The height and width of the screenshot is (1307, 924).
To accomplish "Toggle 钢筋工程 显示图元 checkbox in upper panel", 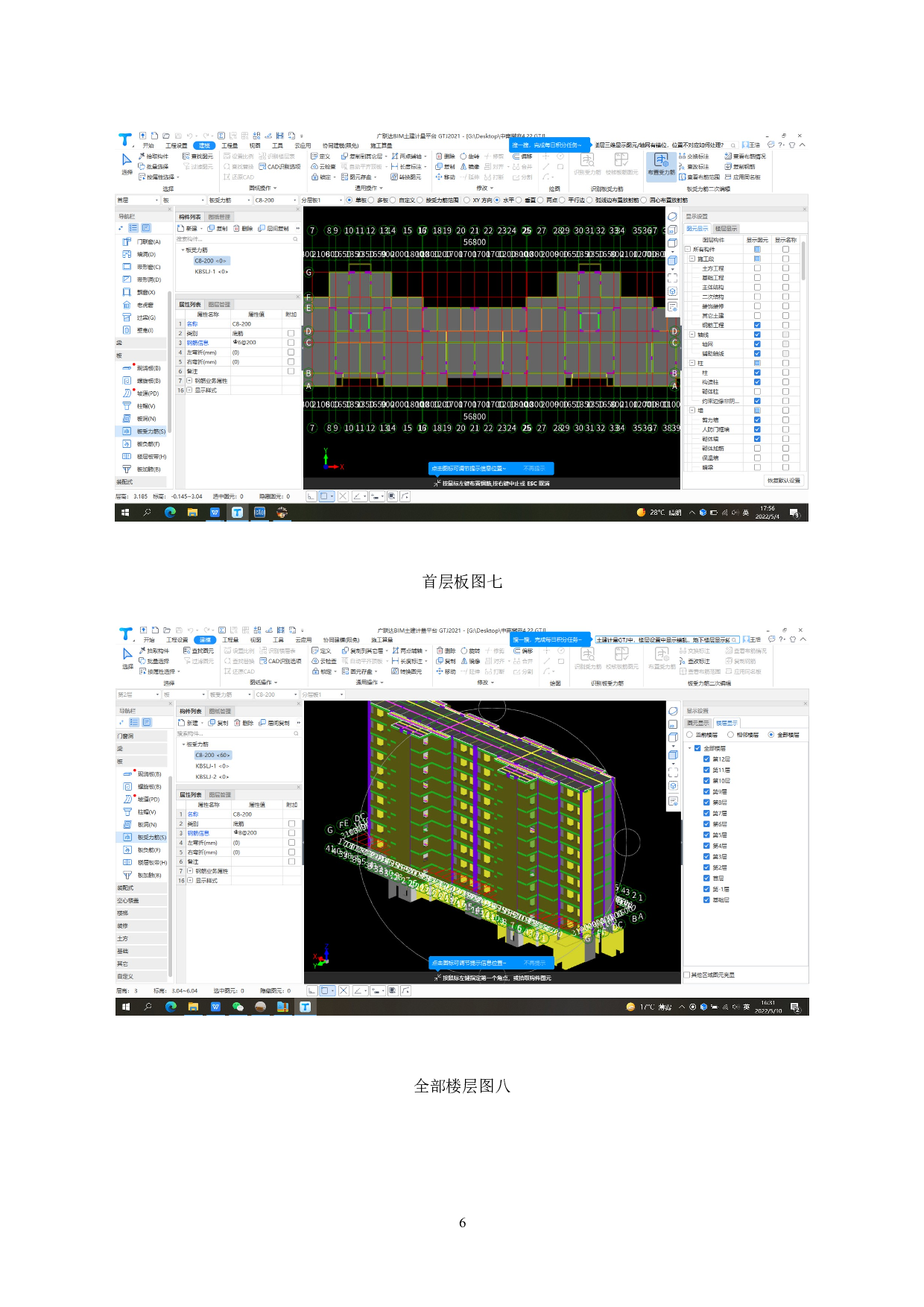I will [757, 326].
